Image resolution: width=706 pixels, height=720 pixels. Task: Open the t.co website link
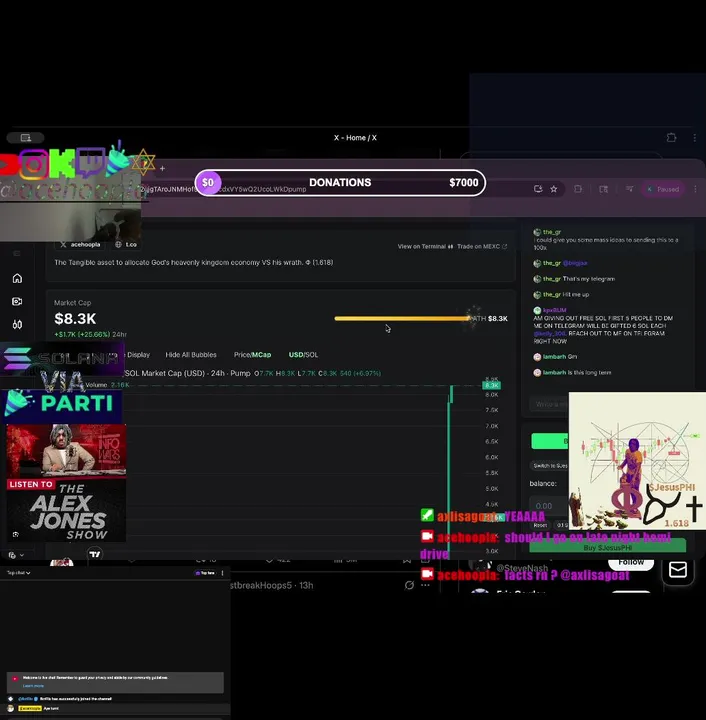pyautogui.click(x=126, y=245)
